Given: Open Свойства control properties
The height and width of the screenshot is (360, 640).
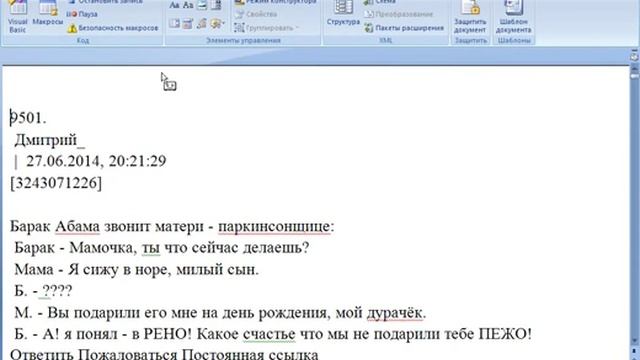Looking at the screenshot, I should tap(256, 14).
